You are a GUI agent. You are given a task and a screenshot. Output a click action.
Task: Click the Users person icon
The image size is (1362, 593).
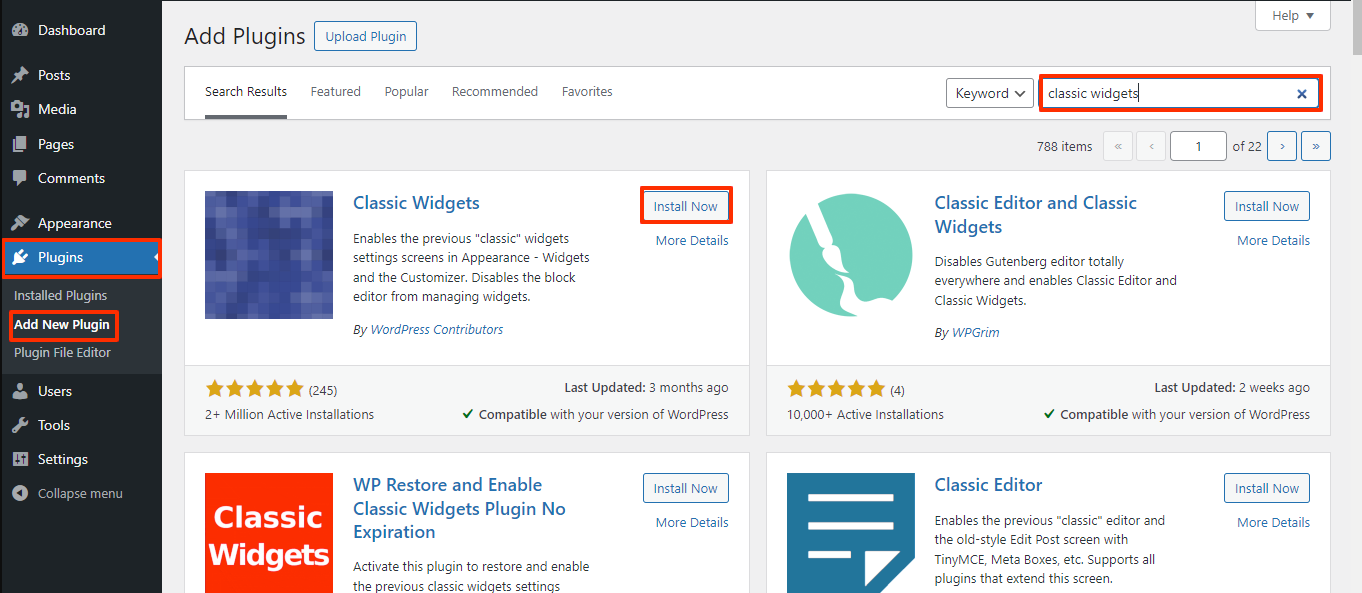[x=20, y=391]
